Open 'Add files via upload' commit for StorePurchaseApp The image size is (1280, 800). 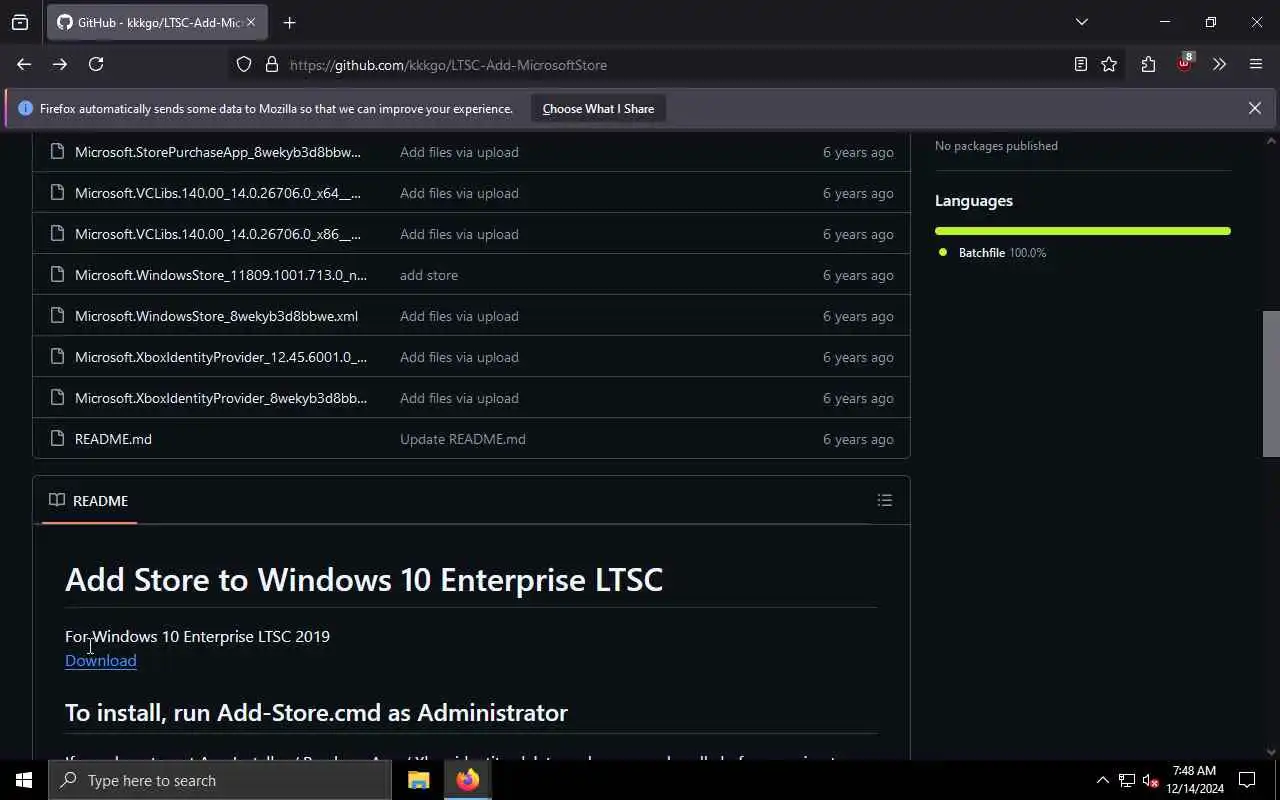click(x=459, y=152)
